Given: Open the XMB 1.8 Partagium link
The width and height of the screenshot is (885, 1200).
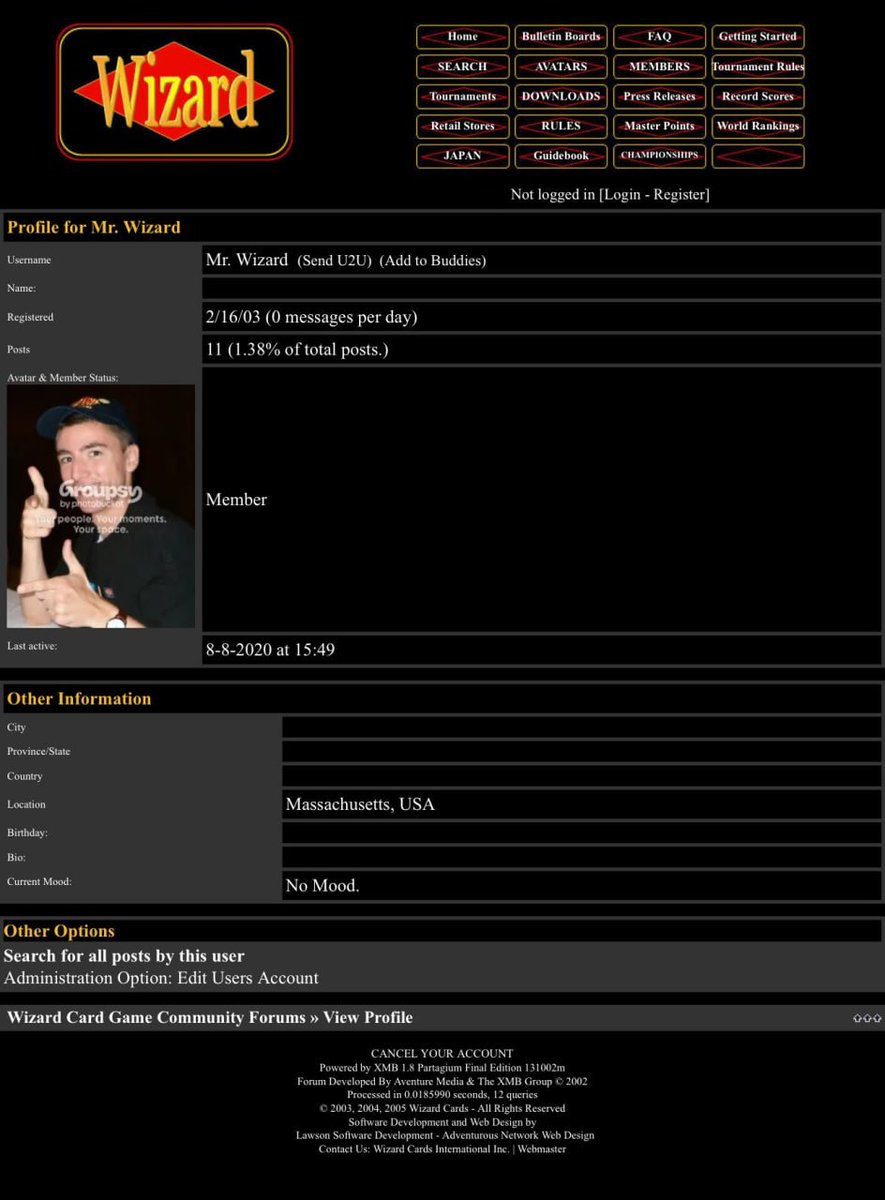Looking at the screenshot, I should [469, 1068].
